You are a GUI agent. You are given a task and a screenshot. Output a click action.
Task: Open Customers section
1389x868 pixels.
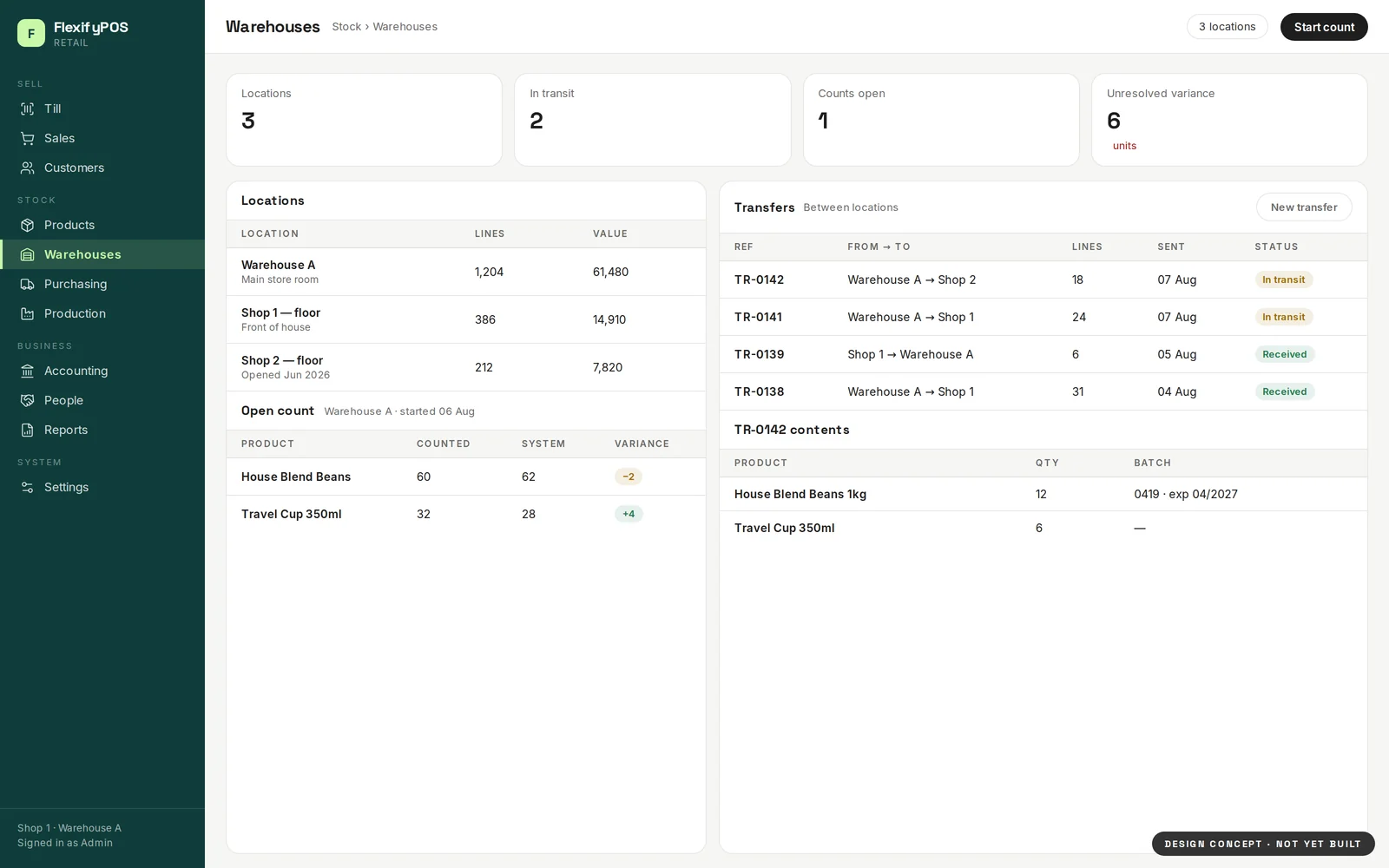click(102, 168)
